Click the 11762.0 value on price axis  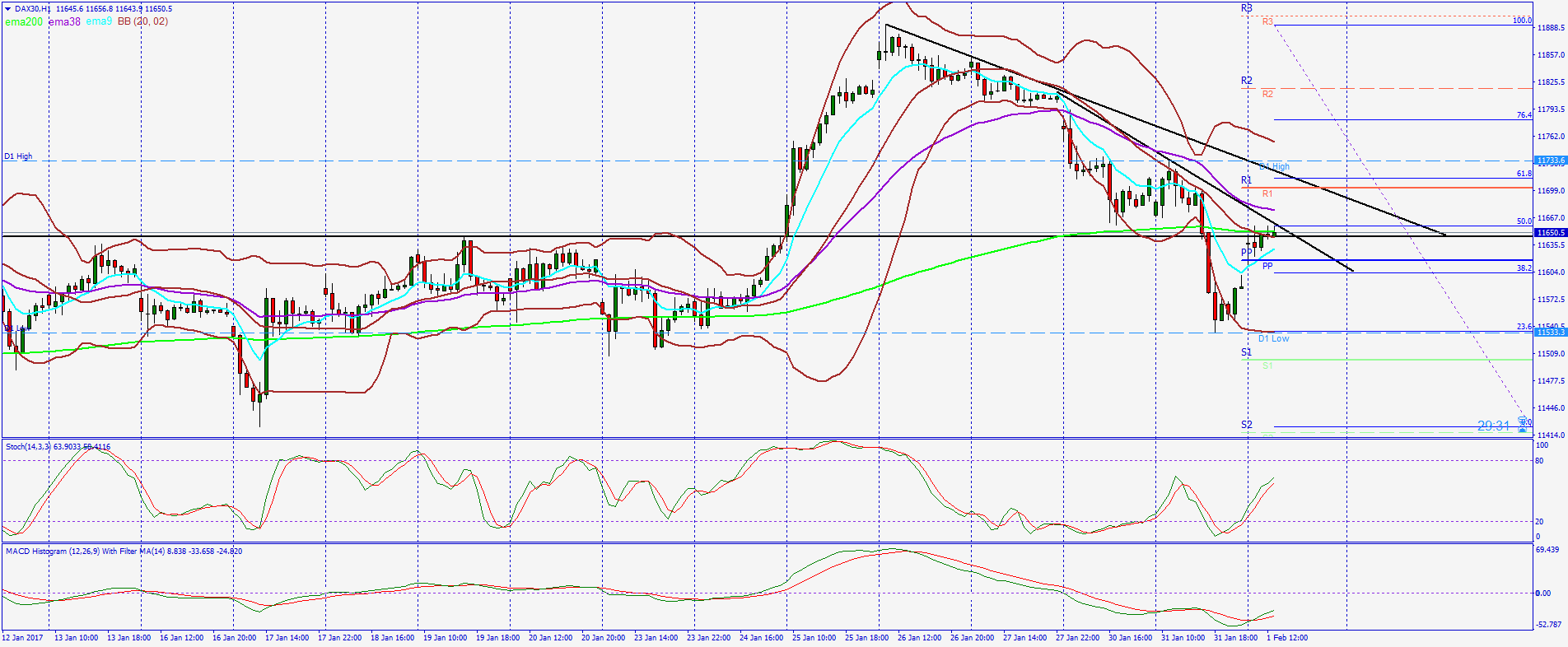[1551, 137]
